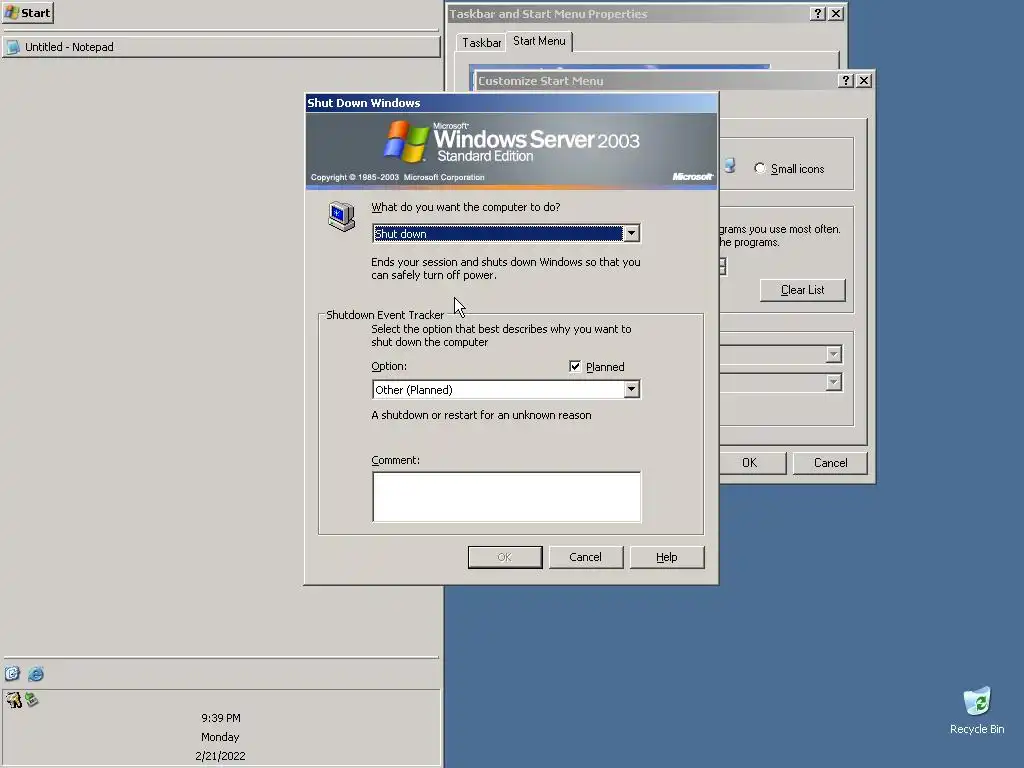Screen dimensions: 1024x768
Task: Open the Recycle Bin desktop icon
Action: click(x=977, y=711)
